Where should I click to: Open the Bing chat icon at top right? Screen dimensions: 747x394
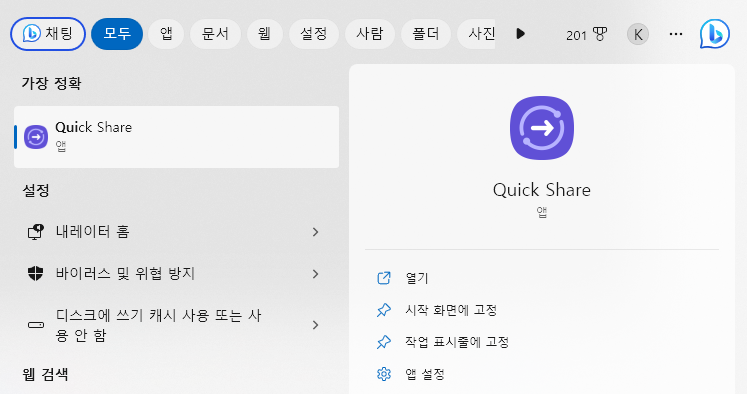[715, 34]
